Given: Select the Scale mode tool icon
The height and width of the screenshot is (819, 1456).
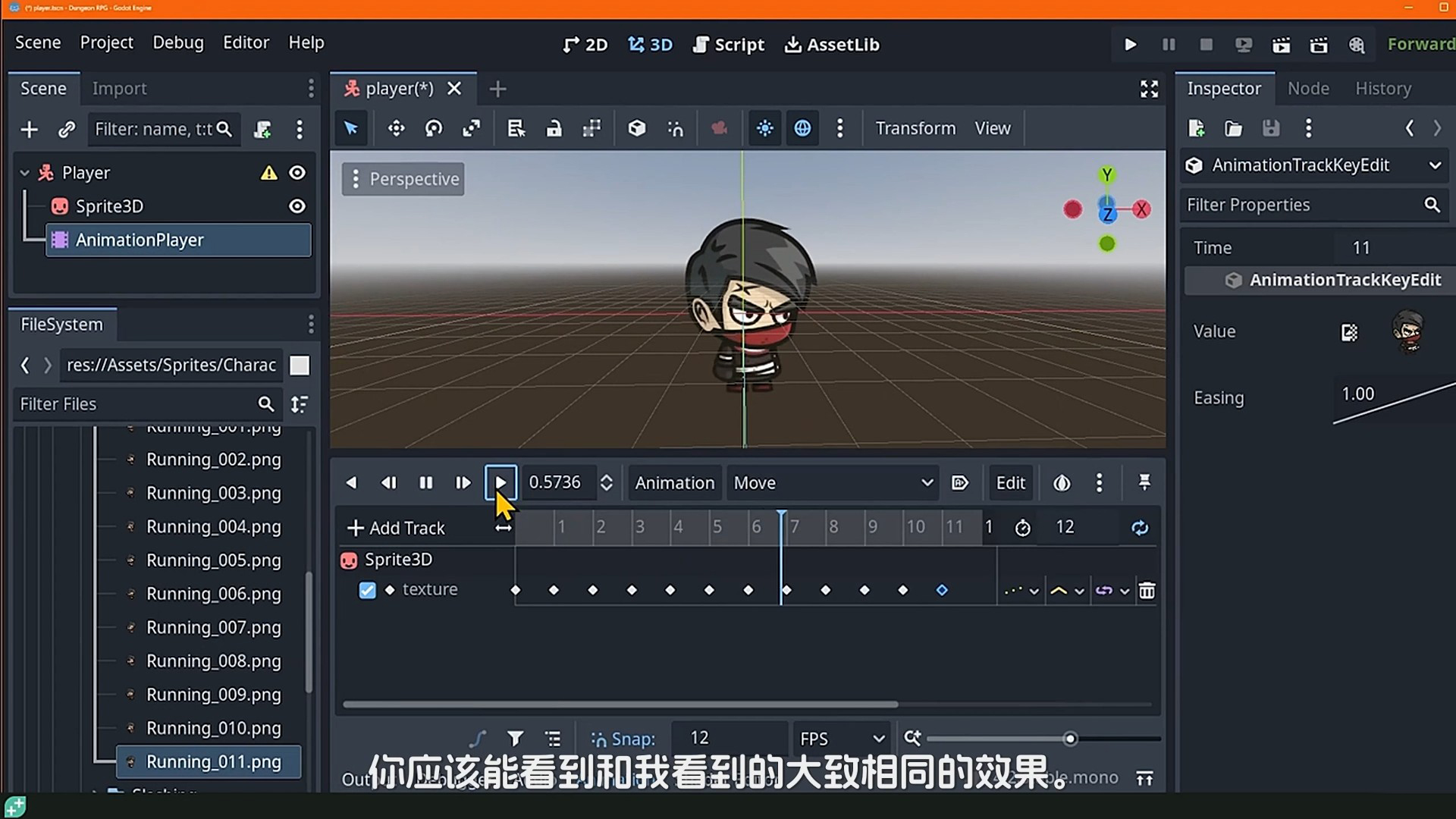Looking at the screenshot, I should [471, 128].
